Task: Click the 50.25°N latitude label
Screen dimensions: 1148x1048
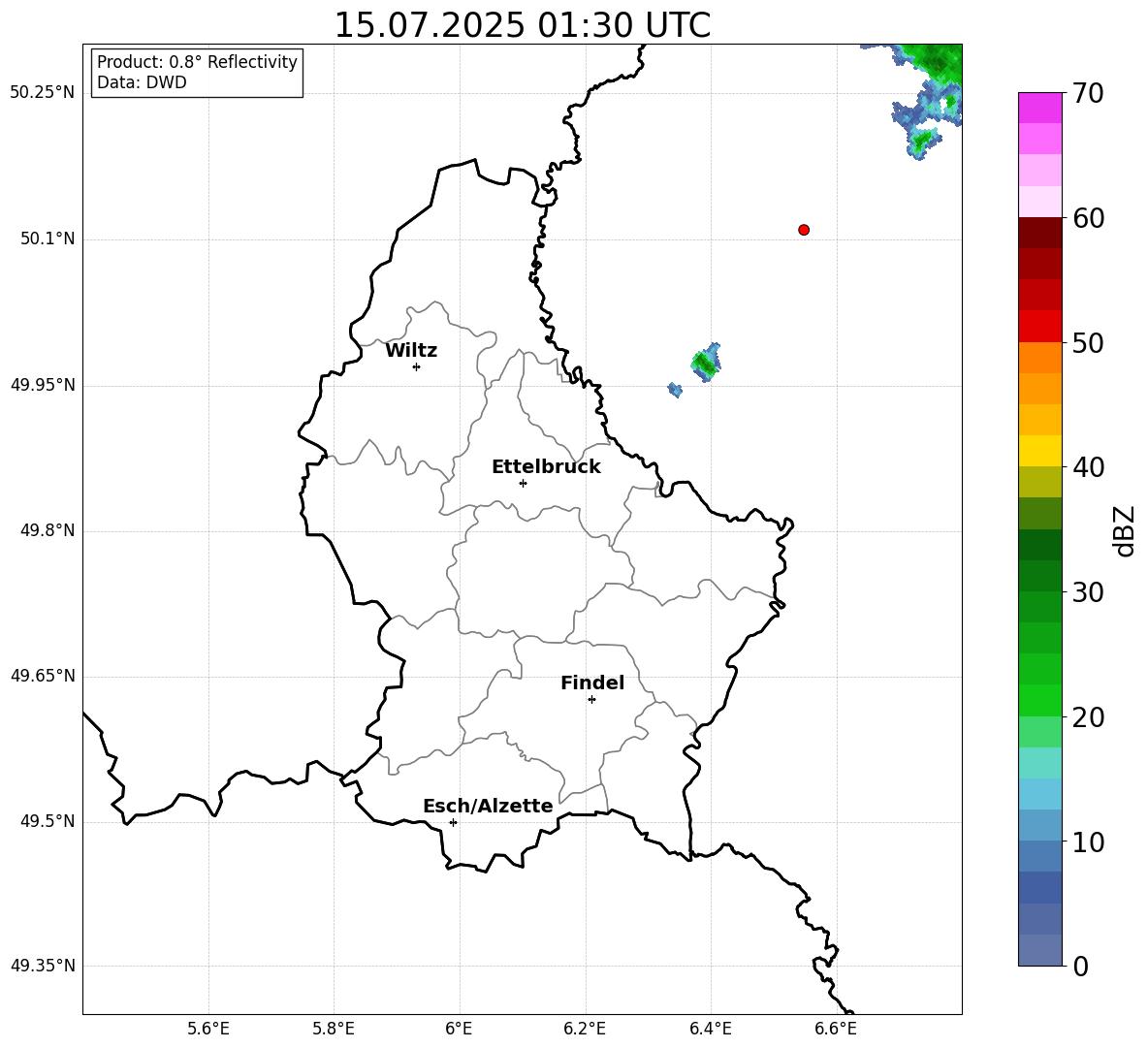Action: click(x=42, y=93)
